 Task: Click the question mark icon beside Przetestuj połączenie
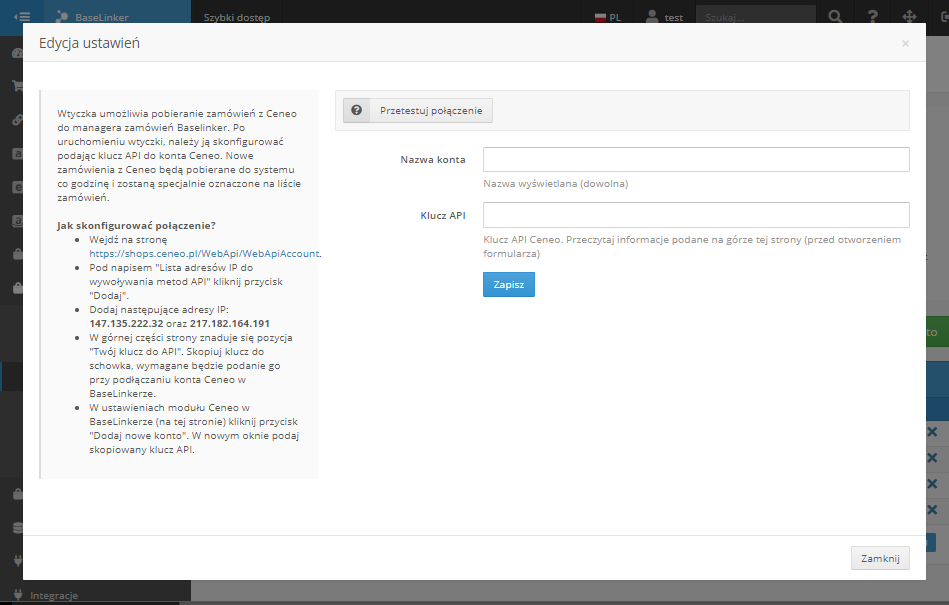point(356,110)
